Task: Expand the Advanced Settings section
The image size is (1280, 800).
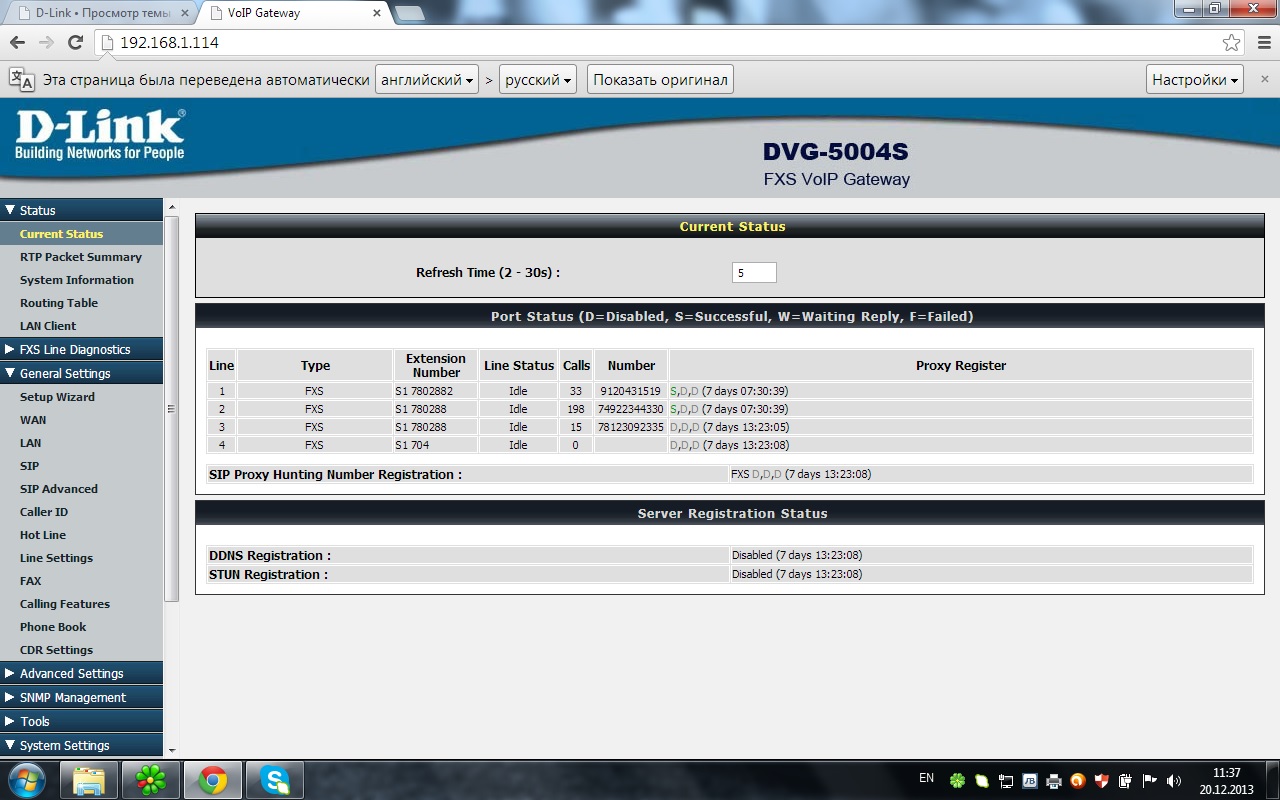Action: [x=81, y=673]
